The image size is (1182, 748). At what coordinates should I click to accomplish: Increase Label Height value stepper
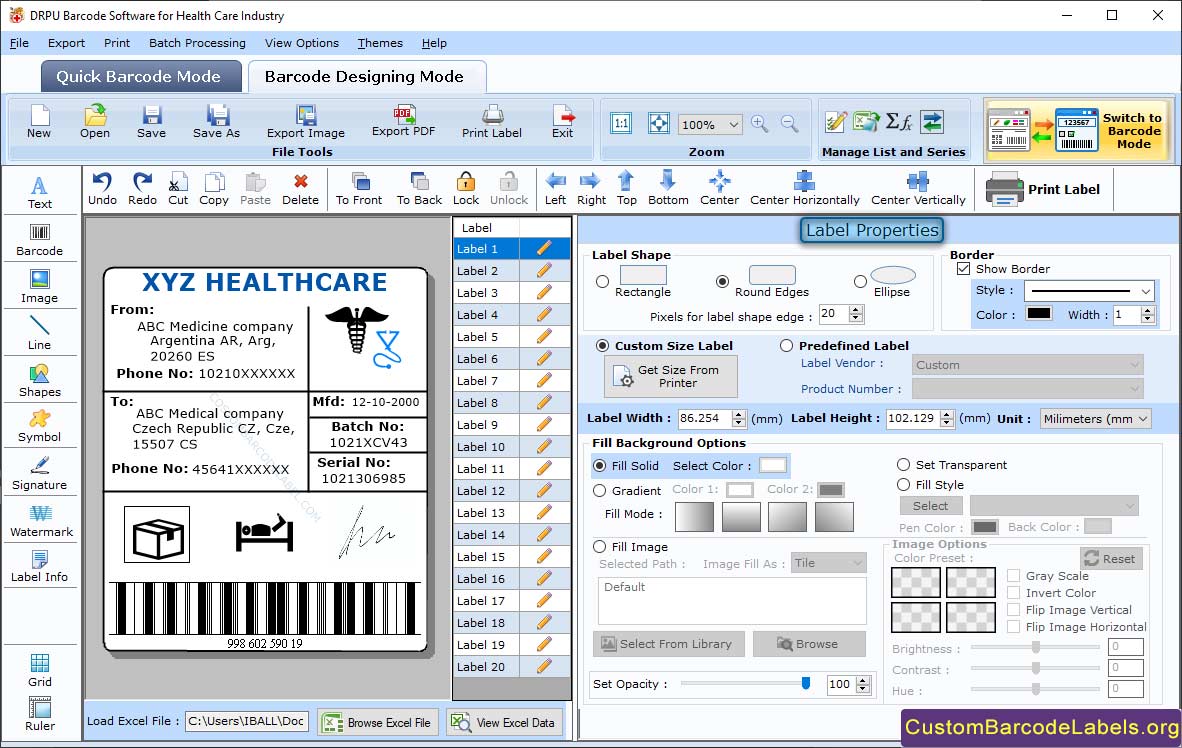[947, 414]
